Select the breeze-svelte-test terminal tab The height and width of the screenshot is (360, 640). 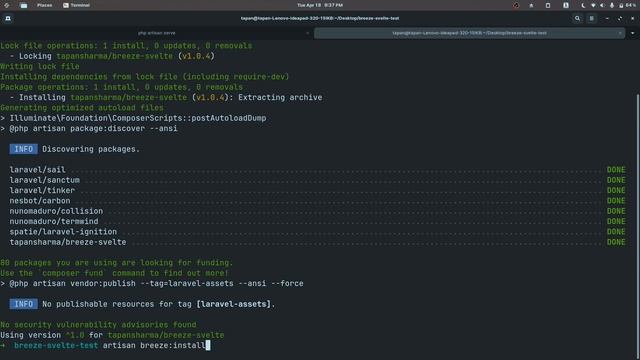[x=469, y=33]
